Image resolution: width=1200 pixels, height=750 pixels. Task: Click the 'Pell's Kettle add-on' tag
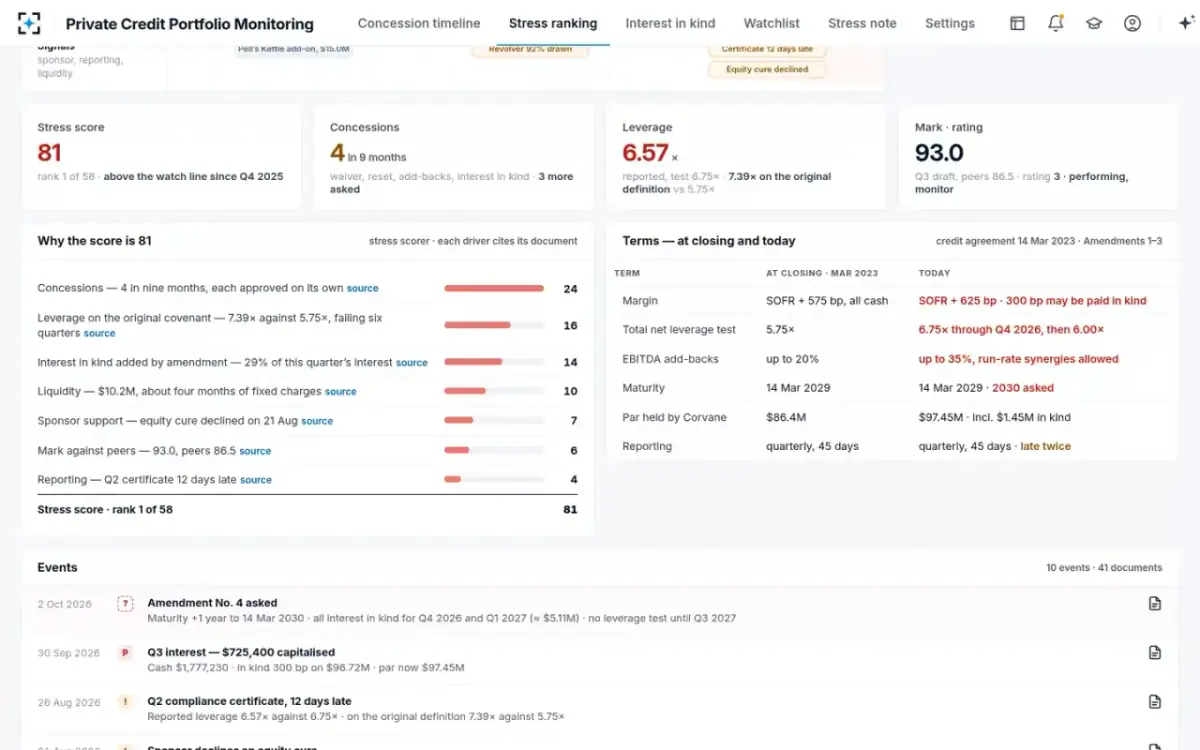293,49
